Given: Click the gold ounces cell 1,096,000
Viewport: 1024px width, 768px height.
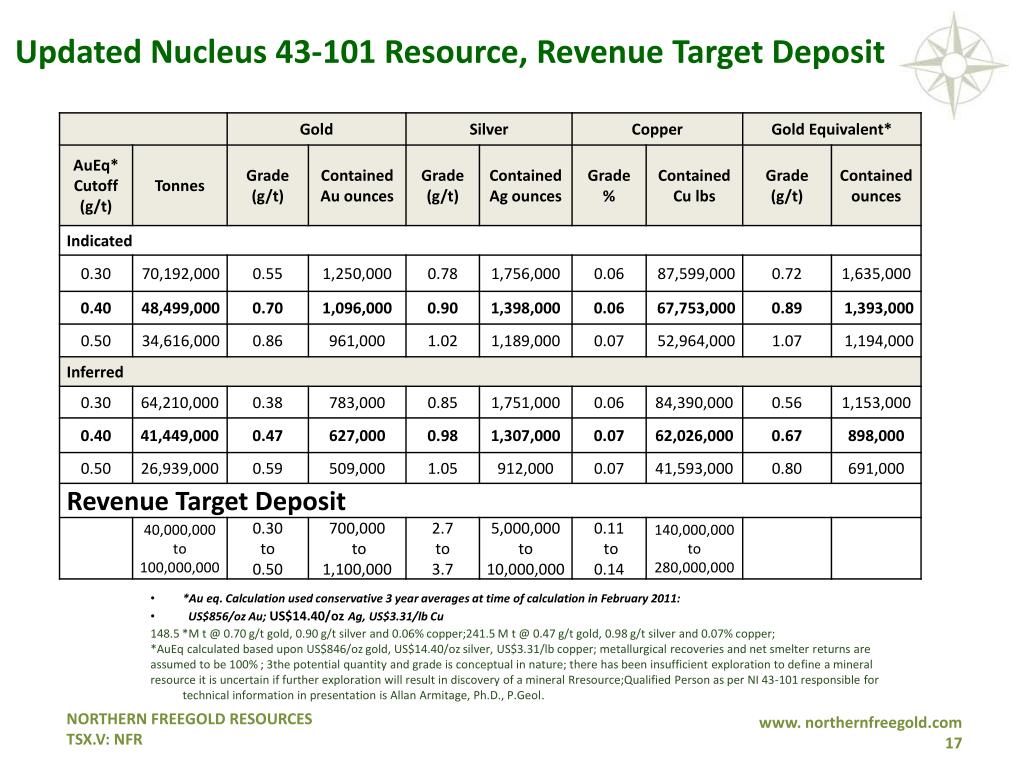Looking at the screenshot, I should point(357,308).
